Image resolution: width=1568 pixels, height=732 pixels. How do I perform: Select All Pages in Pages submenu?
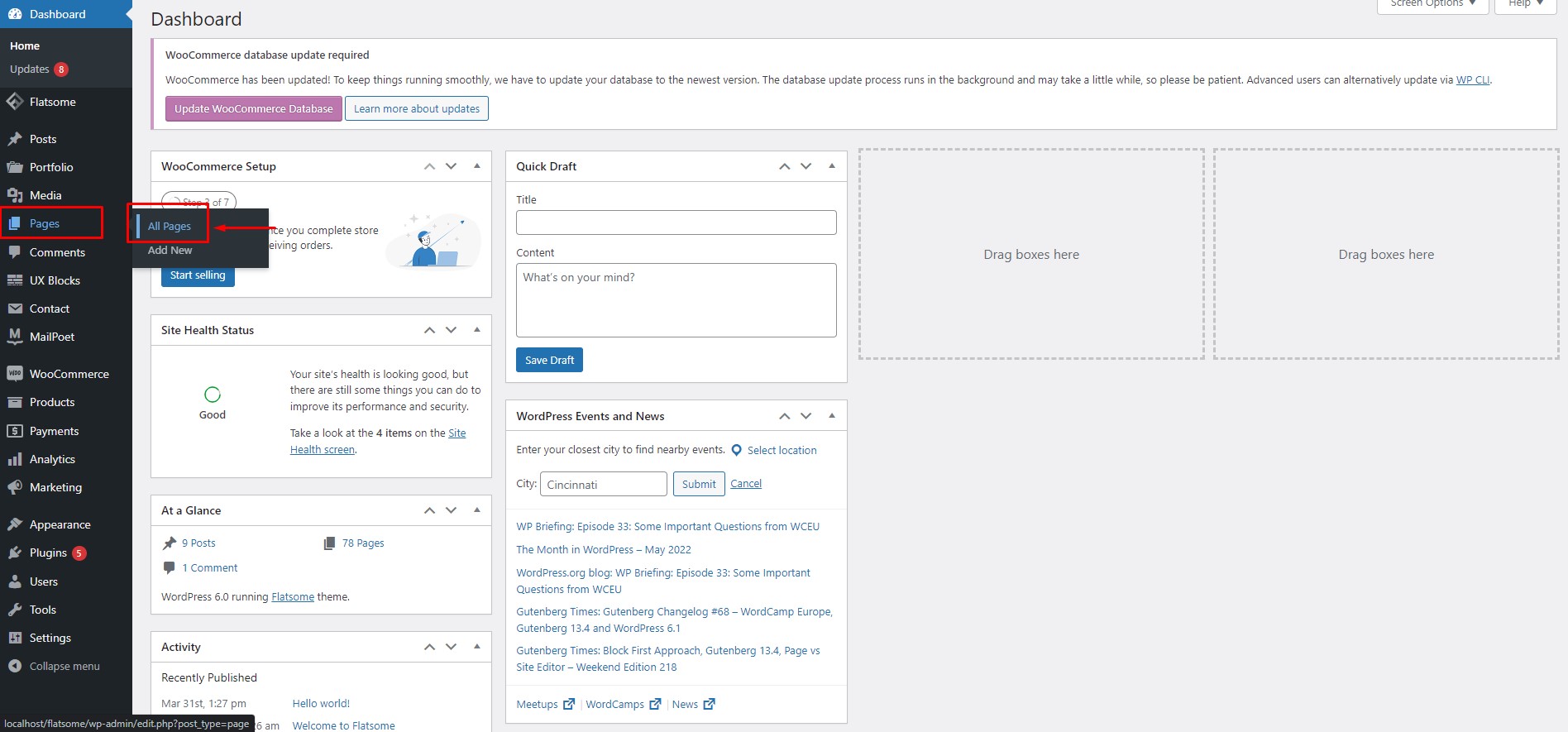coord(170,226)
